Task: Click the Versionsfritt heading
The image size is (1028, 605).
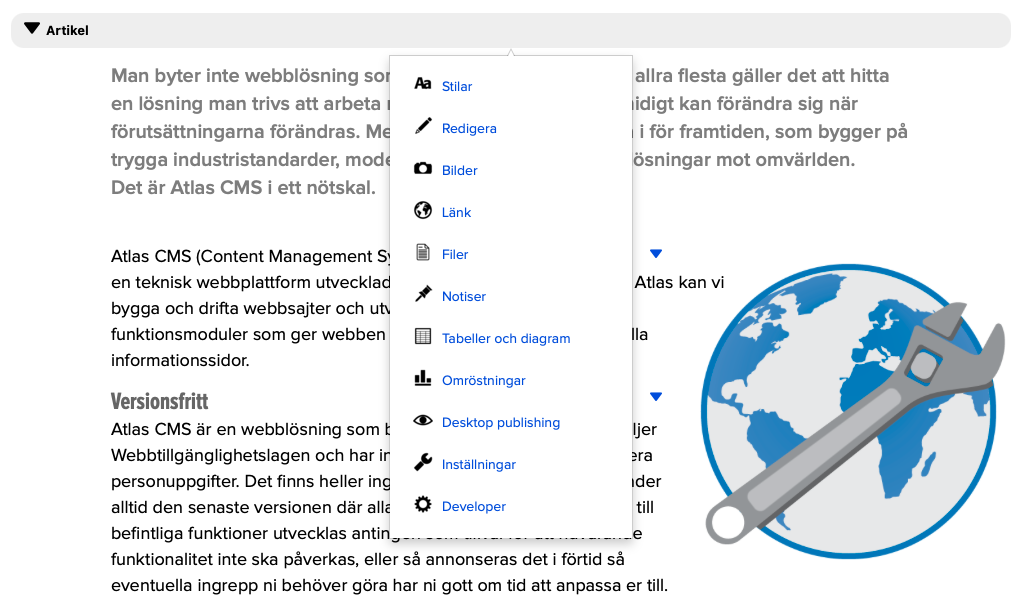Action: pos(159,402)
